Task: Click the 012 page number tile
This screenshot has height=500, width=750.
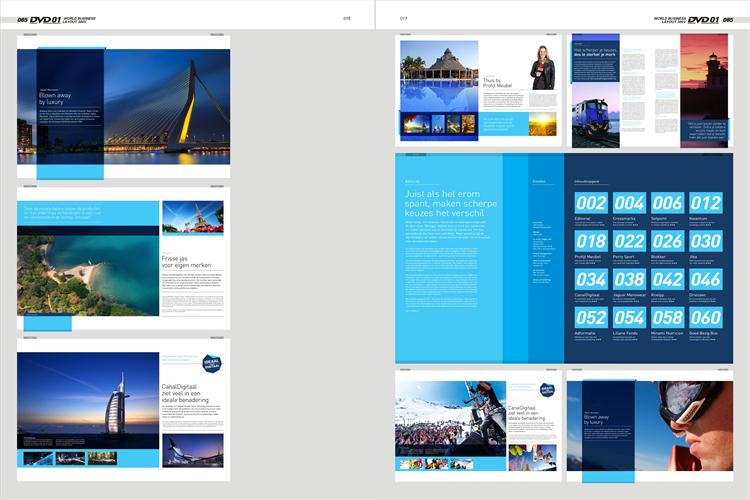Action: tap(705, 204)
